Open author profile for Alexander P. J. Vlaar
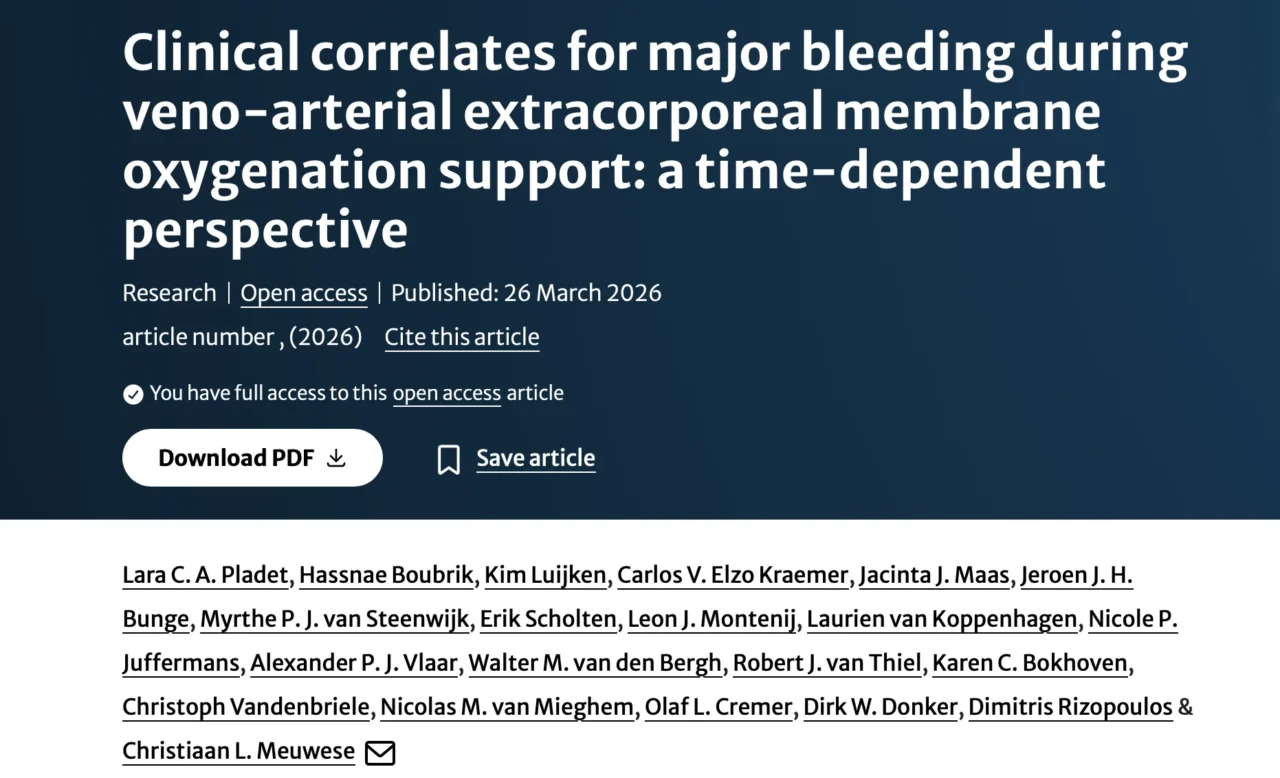Viewport: 1280px width, 778px height. coord(354,663)
